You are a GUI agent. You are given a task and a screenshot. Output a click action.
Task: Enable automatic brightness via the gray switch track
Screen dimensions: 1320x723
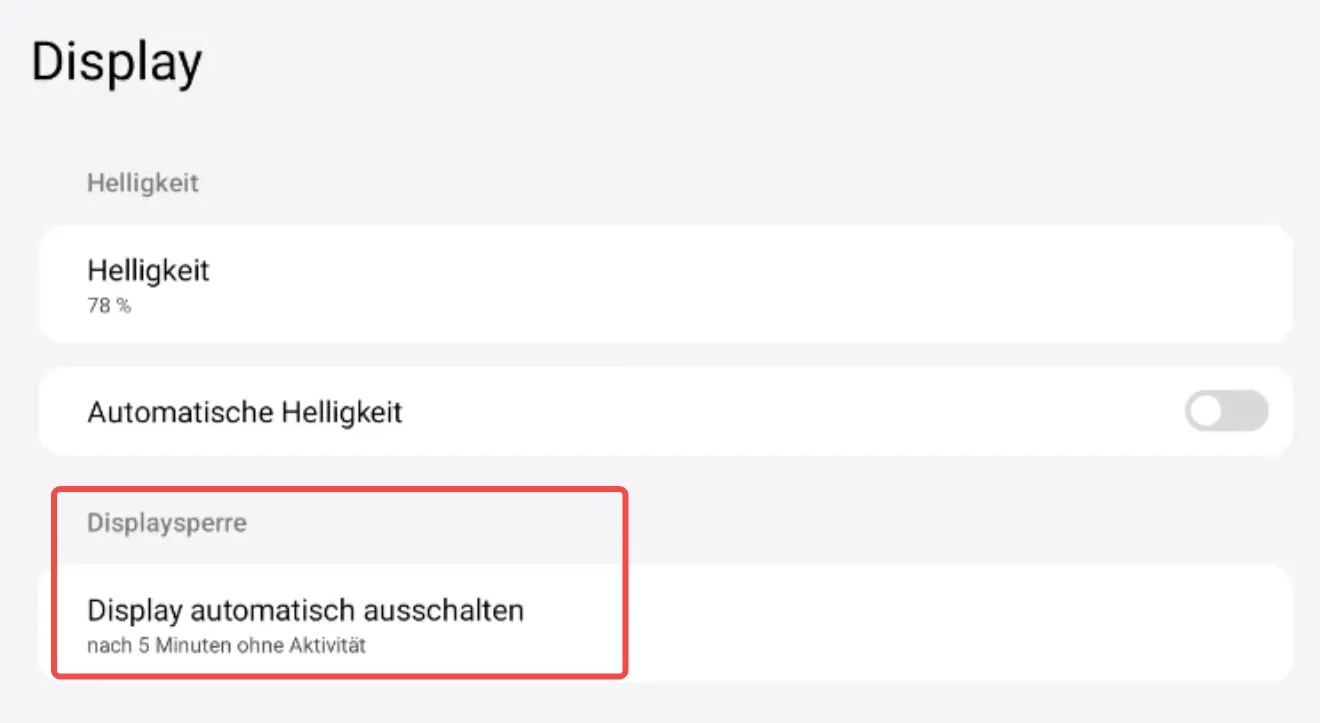click(x=1247, y=411)
